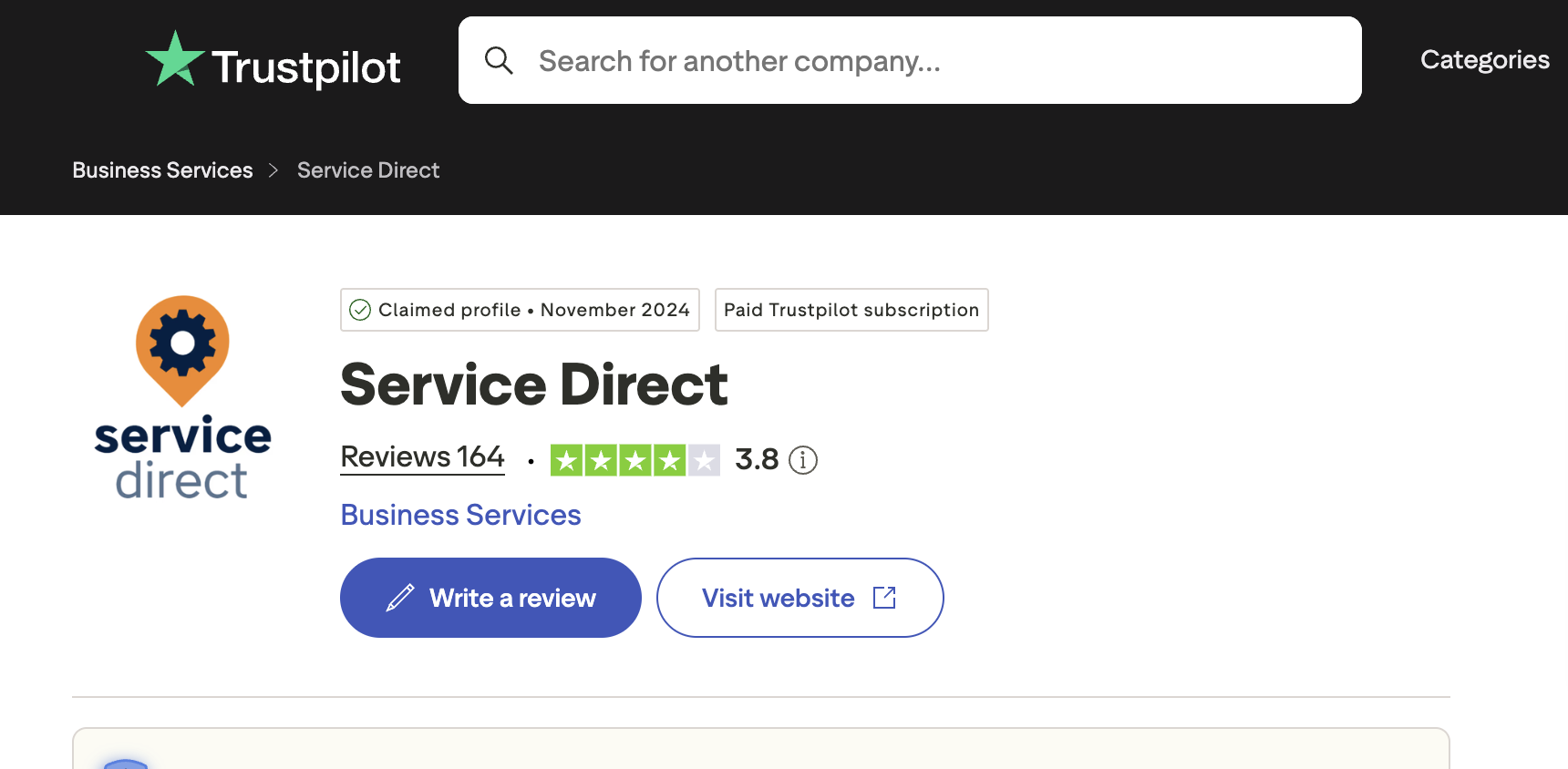
Task: Click the Paid Trustpilot subscription badge
Action: 851,310
